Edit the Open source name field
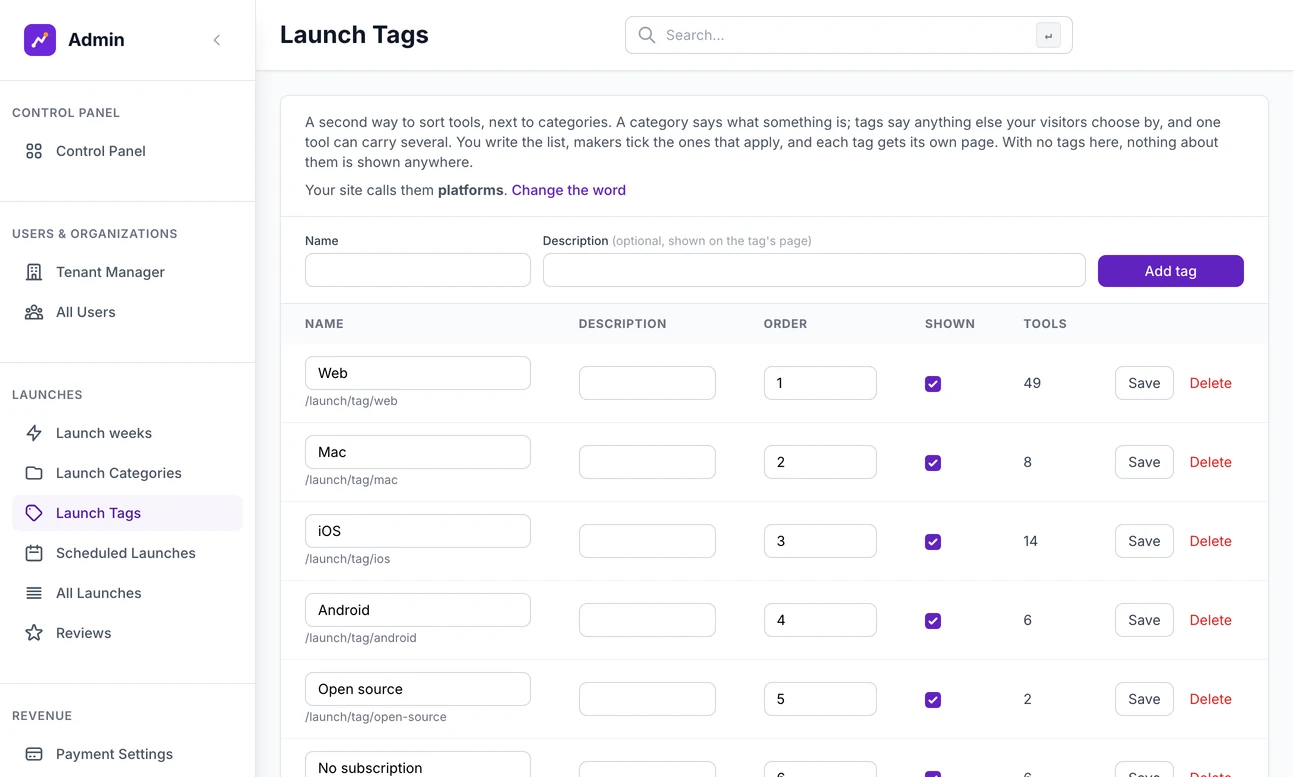The width and height of the screenshot is (1293, 777). [418, 689]
